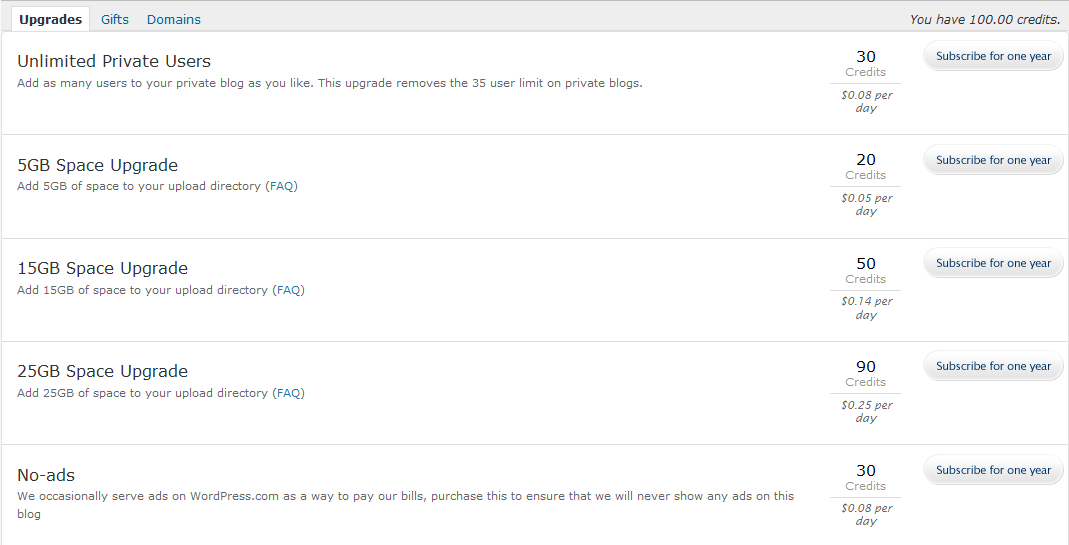
Task: Click the '5GB Space Upgrade' heading
Action: point(97,165)
